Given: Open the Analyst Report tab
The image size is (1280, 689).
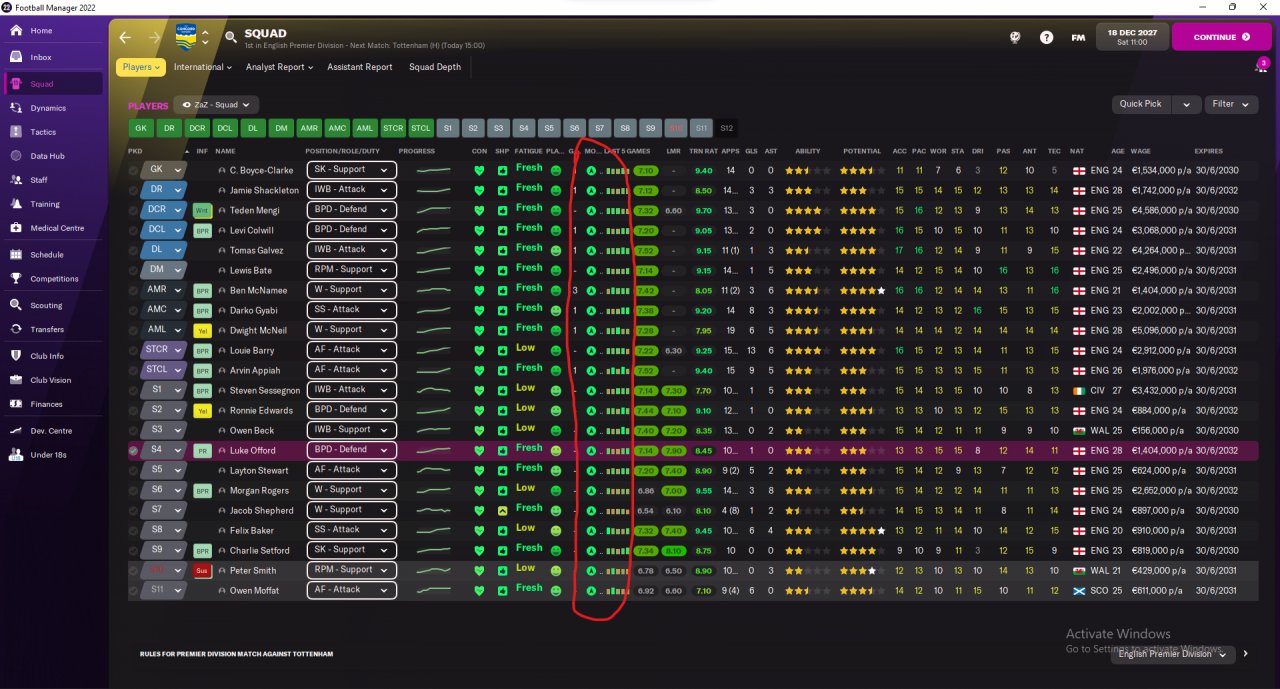Looking at the screenshot, I should pyautogui.click(x=279, y=67).
